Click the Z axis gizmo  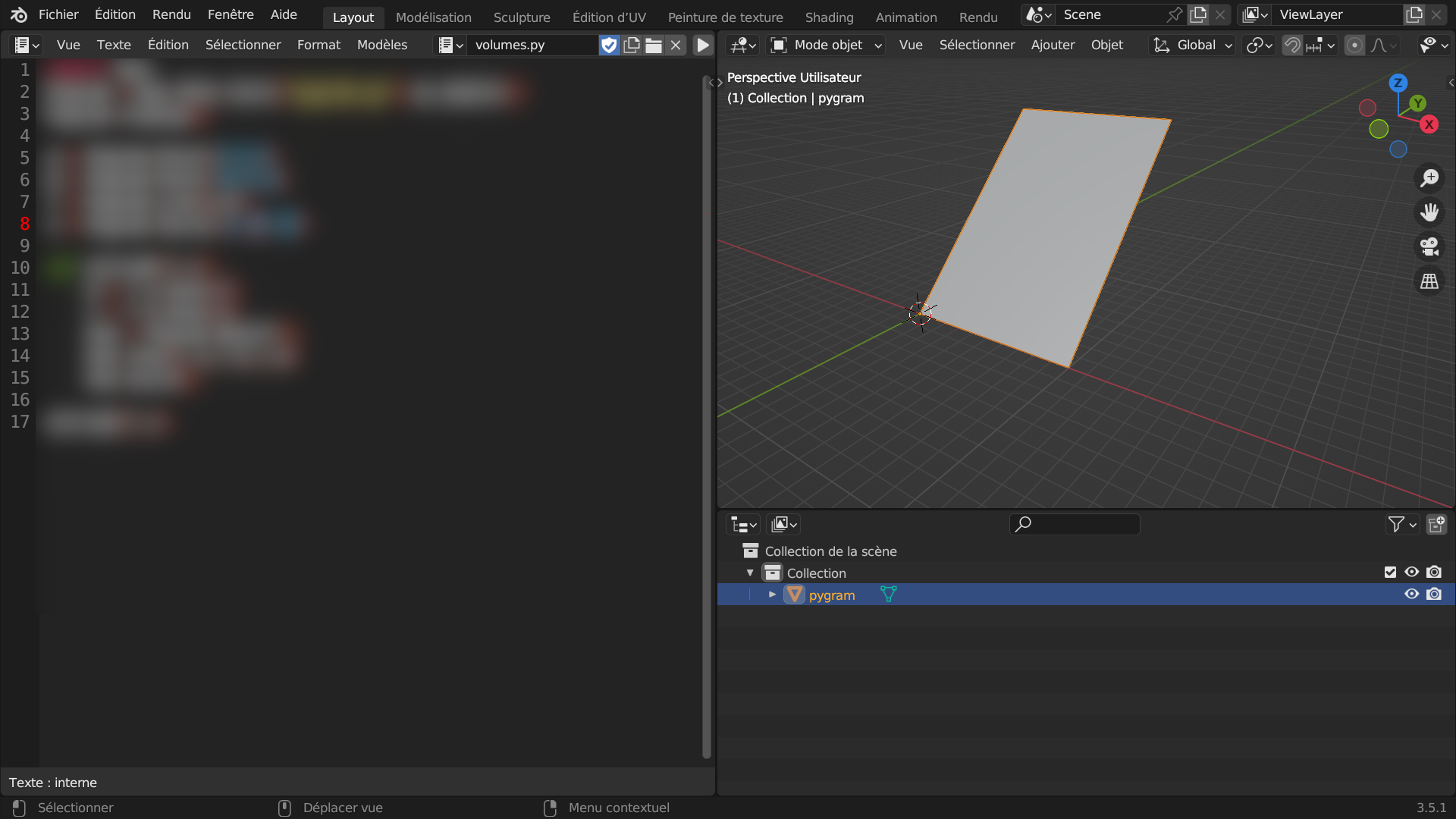[1398, 83]
